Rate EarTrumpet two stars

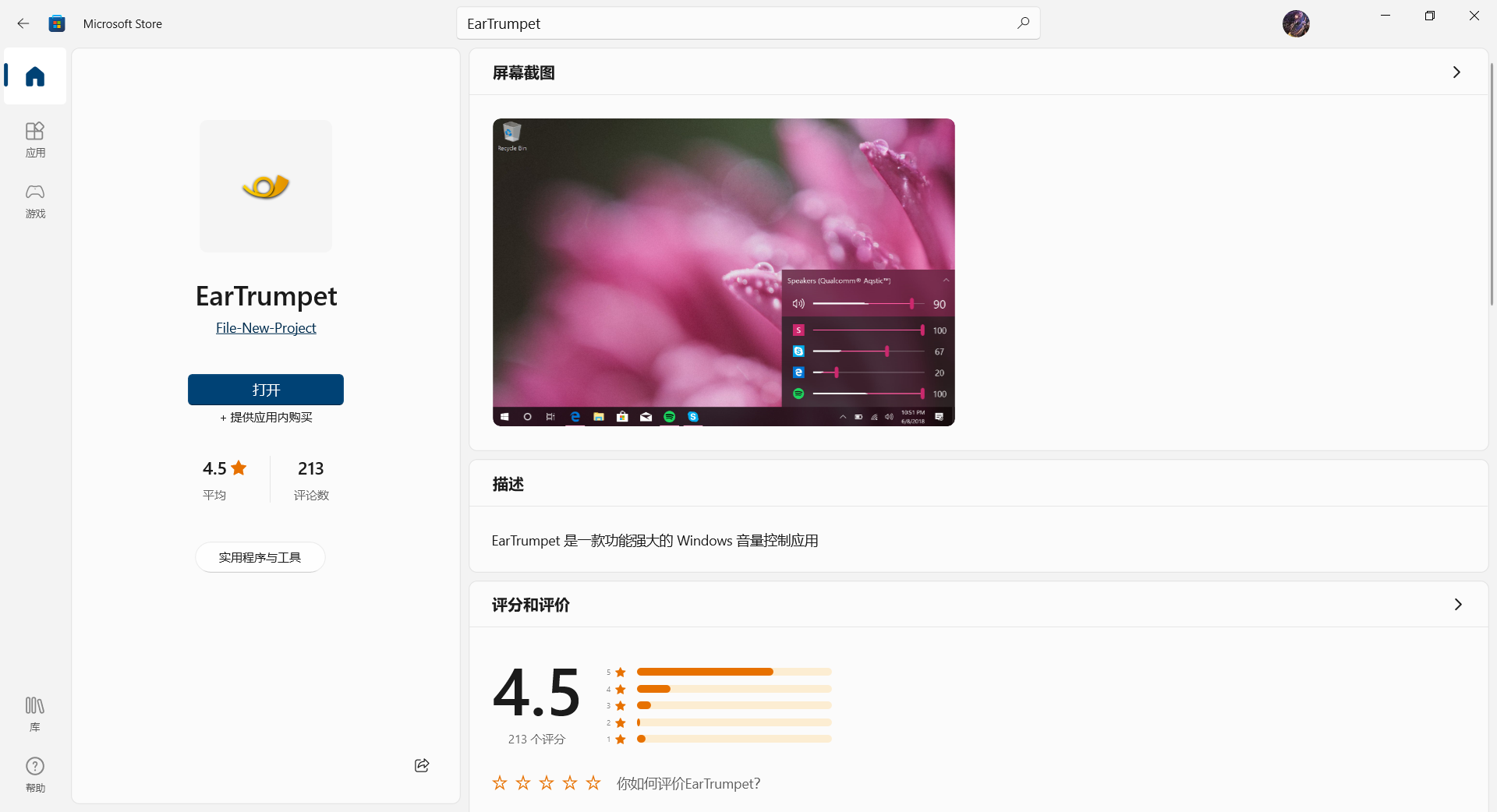click(523, 782)
